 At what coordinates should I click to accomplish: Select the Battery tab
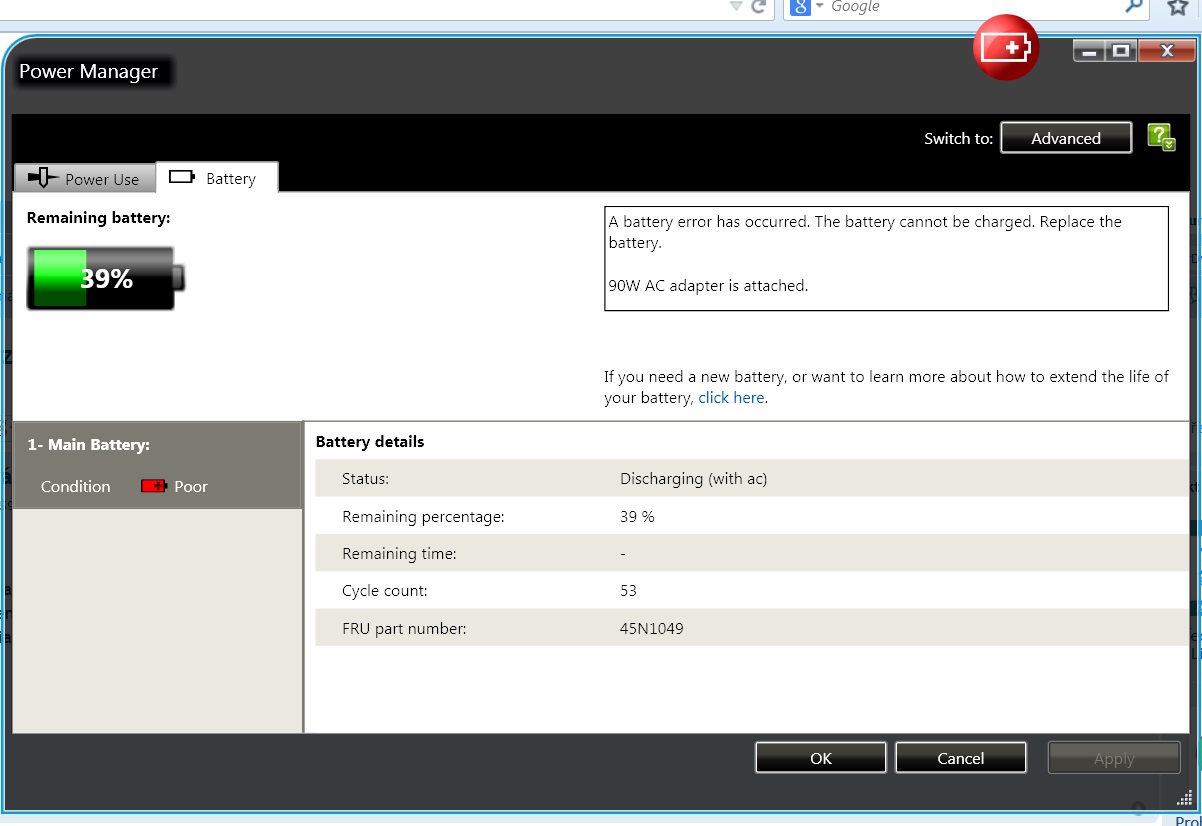[x=217, y=178]
